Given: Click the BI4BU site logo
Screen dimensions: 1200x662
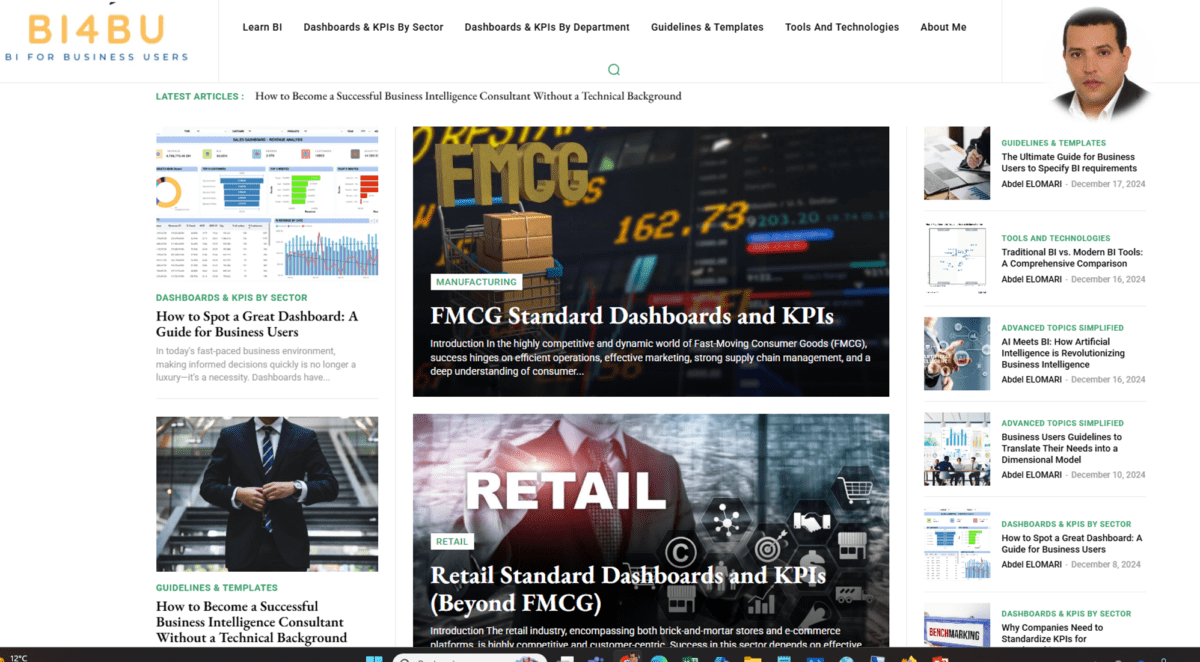Looking at the screenshot, I should pos(96,37).
